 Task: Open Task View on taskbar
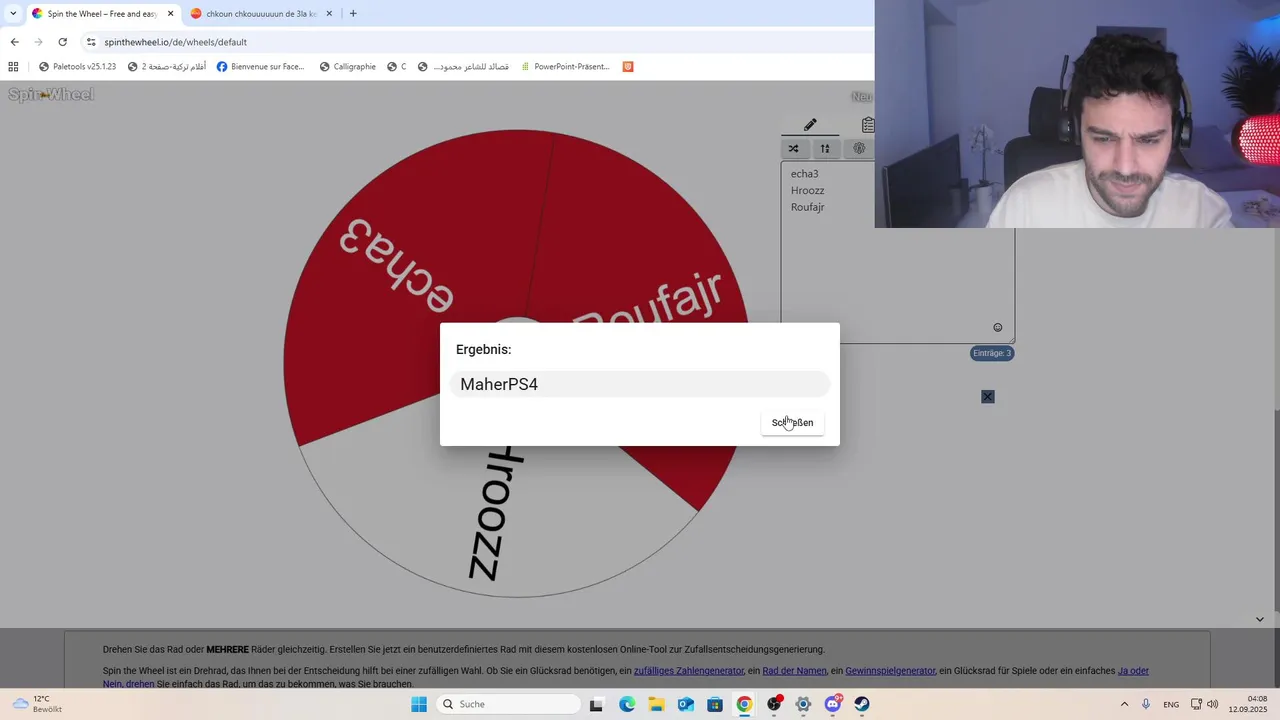pyautogui.click(x=596, y=704)
